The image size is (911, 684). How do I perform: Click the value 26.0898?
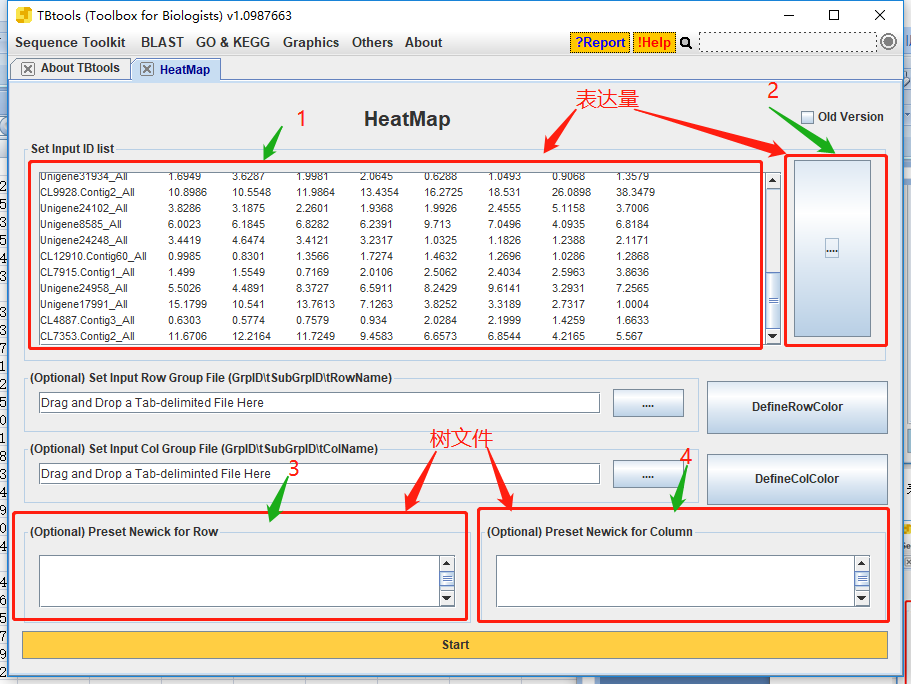(571, 192)
